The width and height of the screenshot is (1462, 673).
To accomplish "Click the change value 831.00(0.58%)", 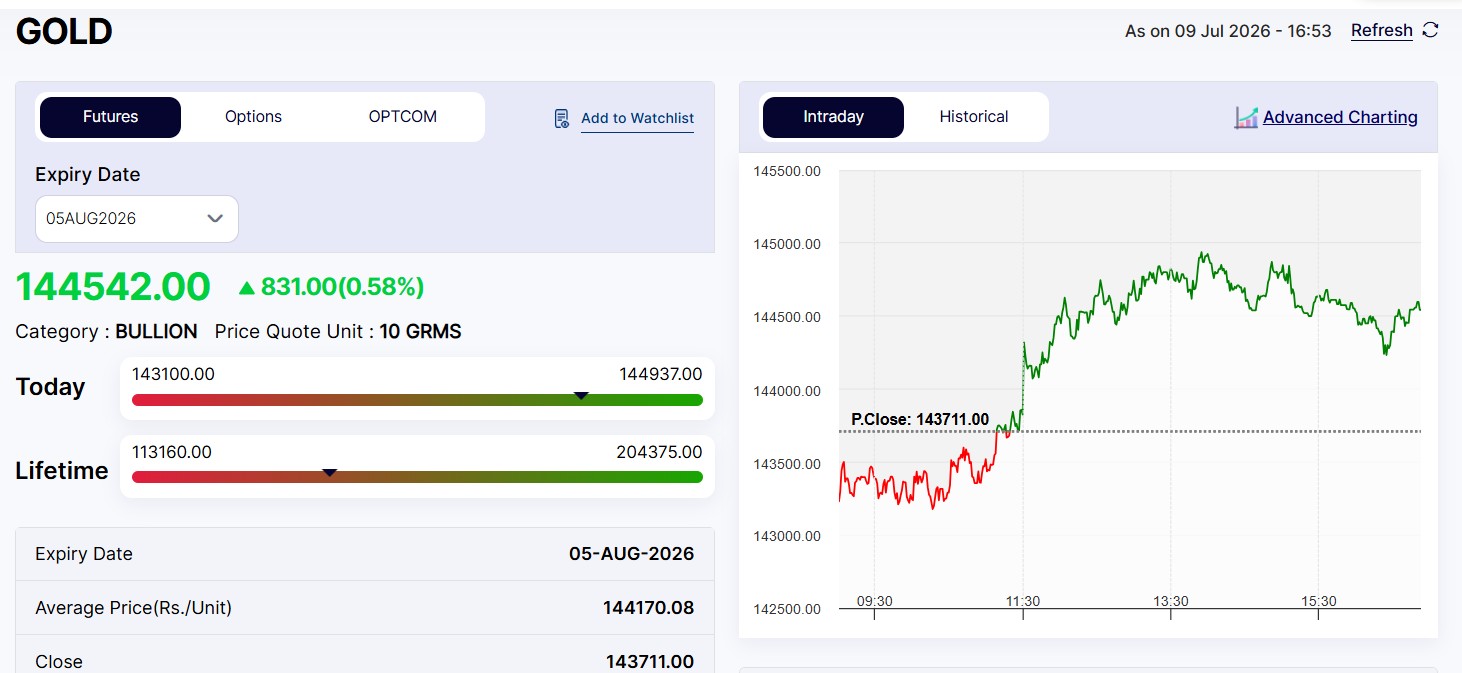I will (x=342, y=288).
